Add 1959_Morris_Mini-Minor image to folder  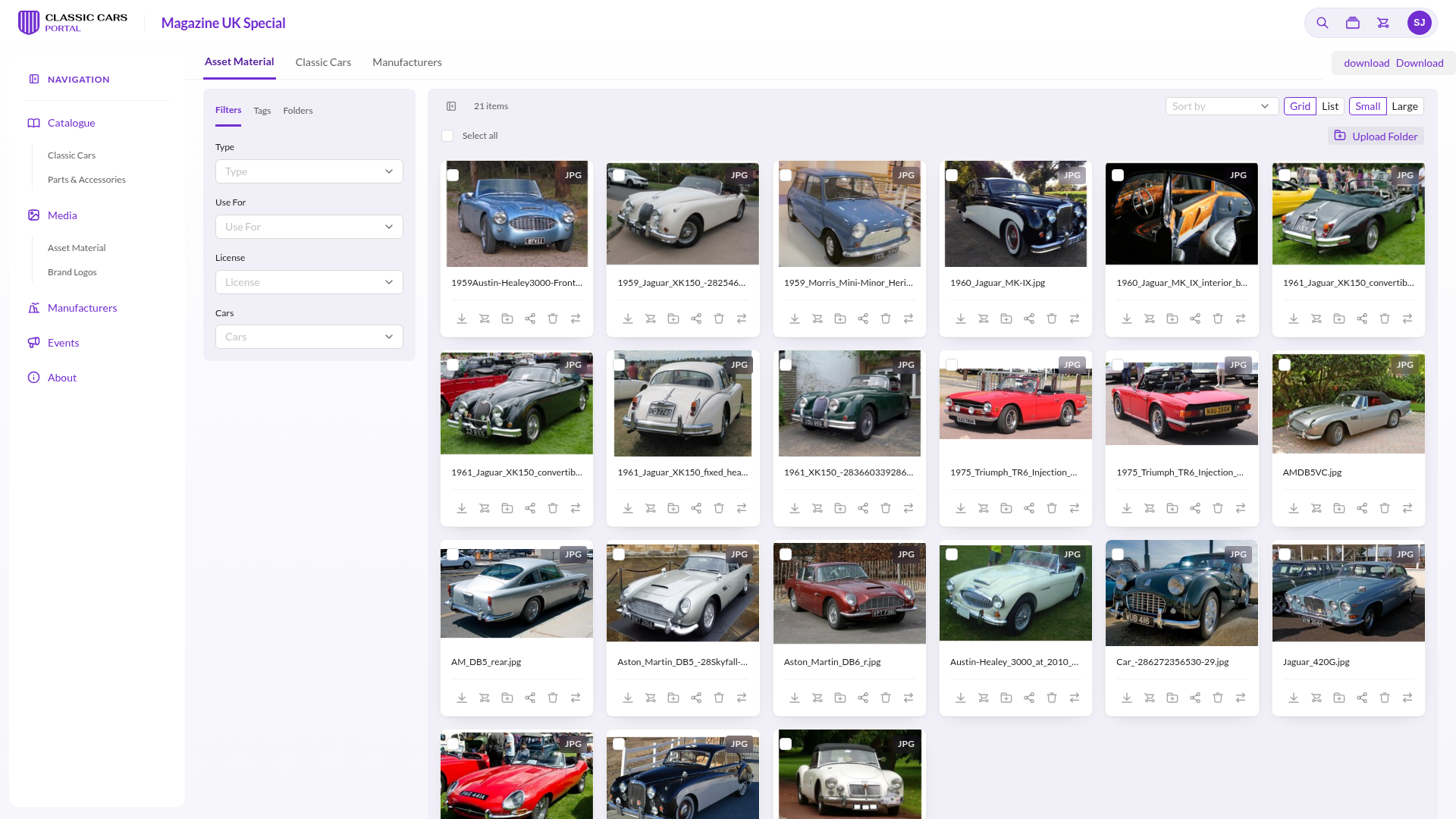tap(840, 318)
